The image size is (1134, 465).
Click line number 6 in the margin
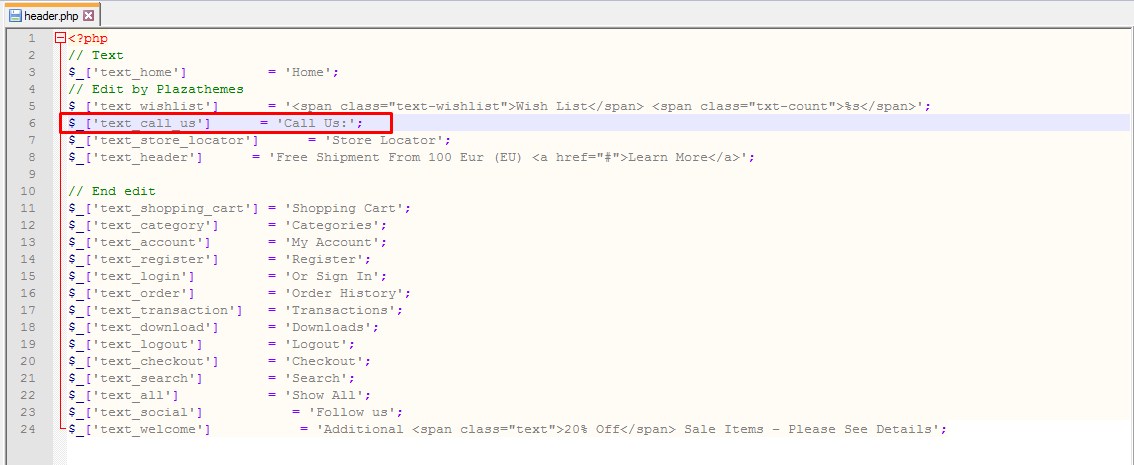[x=32, y=123]
